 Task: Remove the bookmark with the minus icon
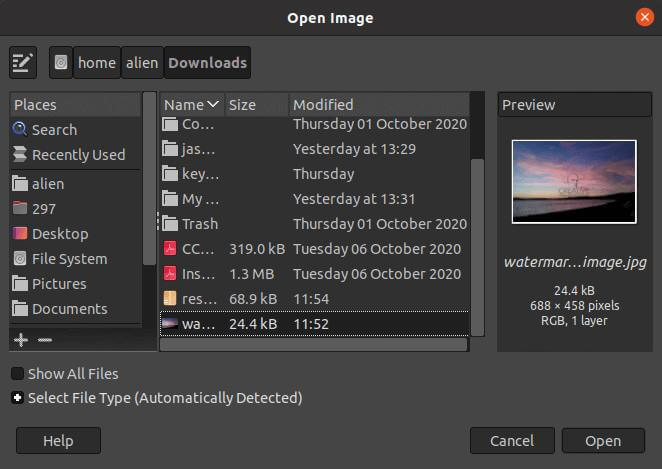45,339
